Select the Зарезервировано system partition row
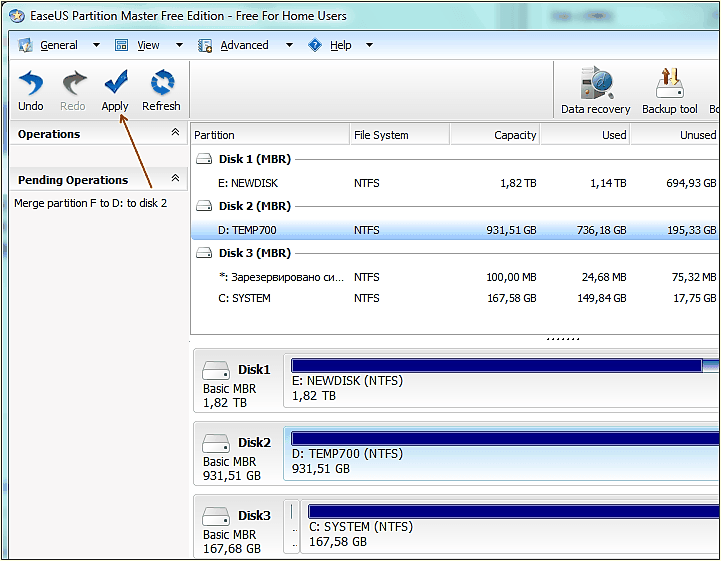 click(x=455, y=277)
